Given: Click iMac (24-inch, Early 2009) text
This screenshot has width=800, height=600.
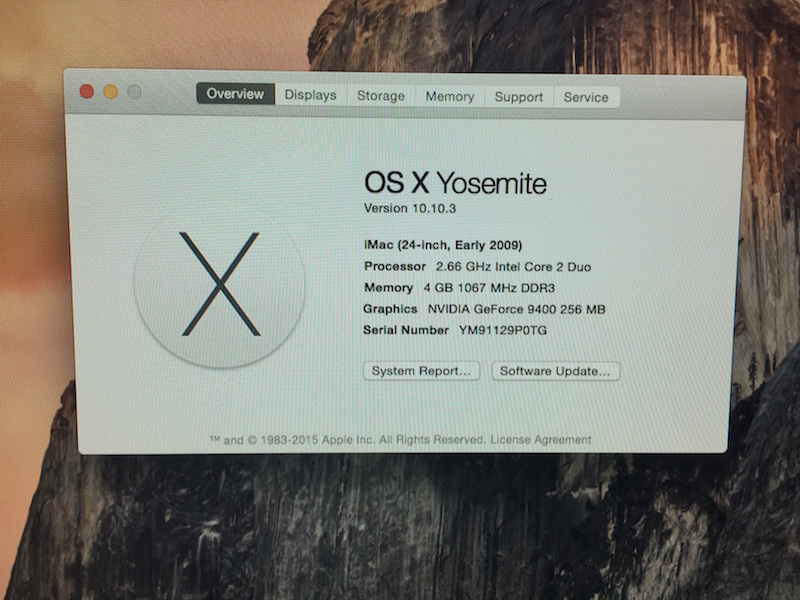Looking at the screenshot, I should point(443,245).
